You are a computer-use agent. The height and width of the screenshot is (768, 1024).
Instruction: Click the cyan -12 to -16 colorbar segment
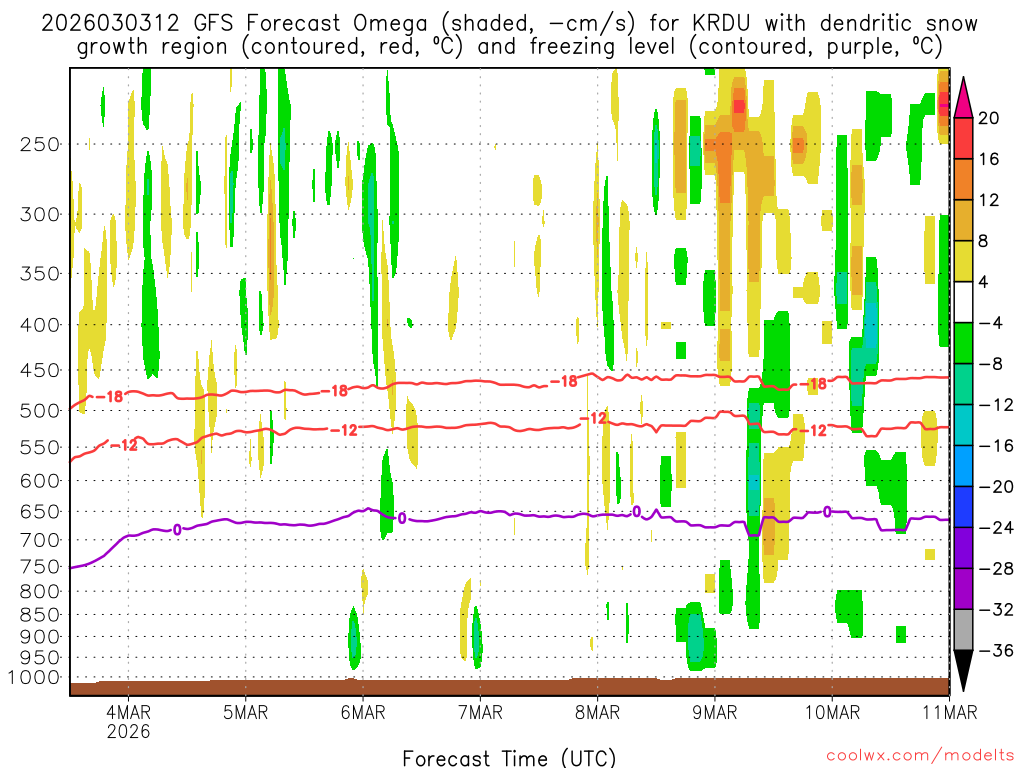(963, 425)
